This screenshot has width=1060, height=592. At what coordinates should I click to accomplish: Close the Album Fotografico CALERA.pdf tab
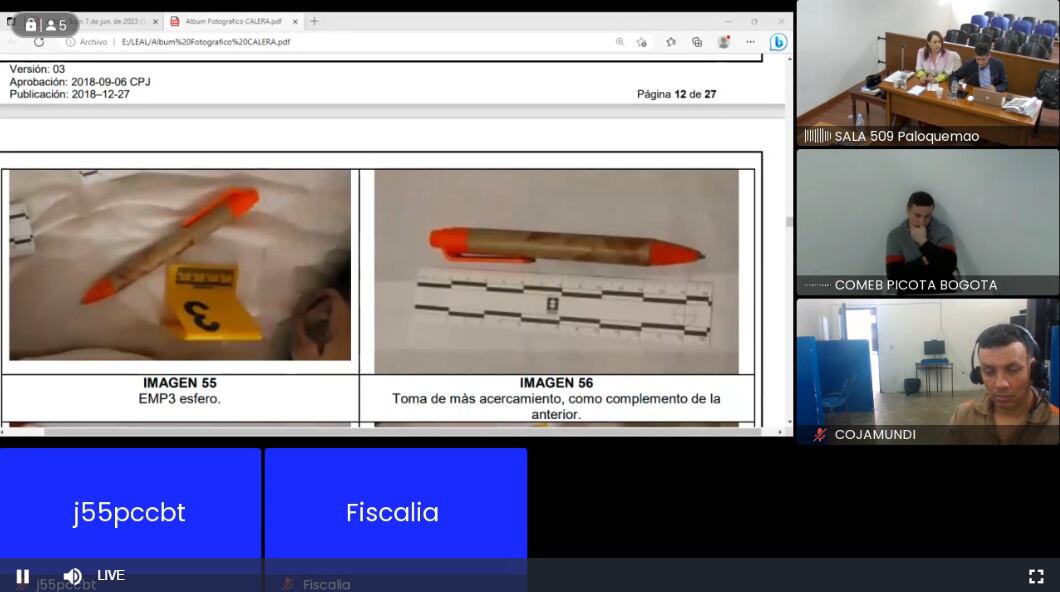click(295, 21)
